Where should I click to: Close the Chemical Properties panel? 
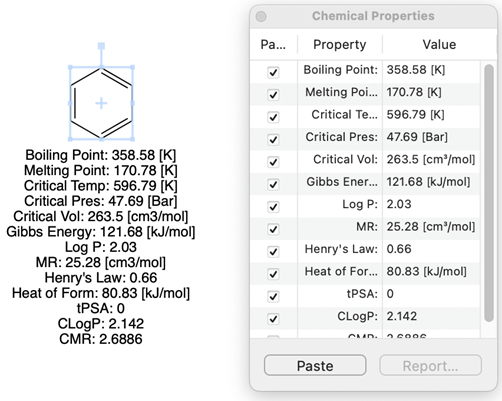(261, 16)
